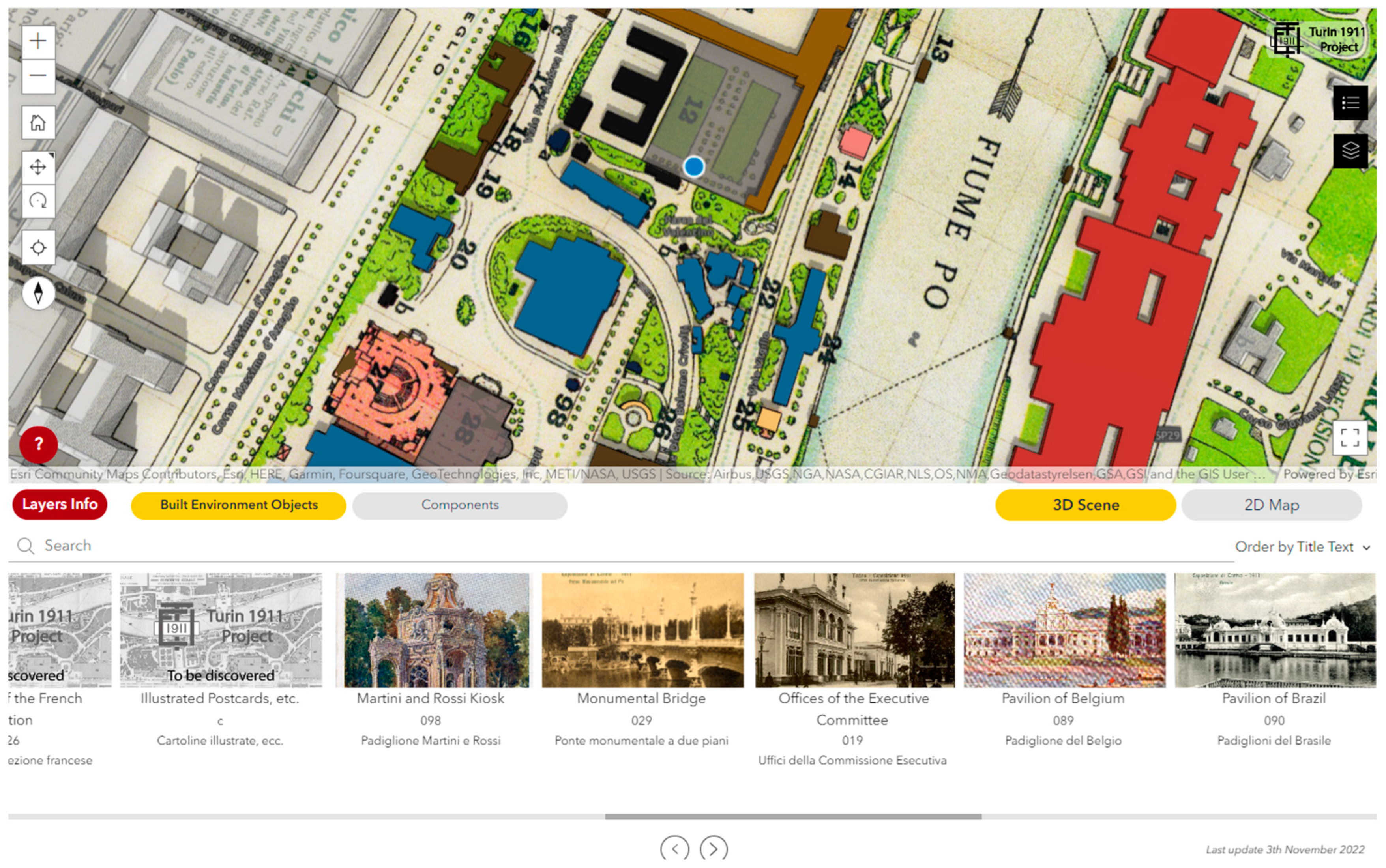Image resolution: width=1386 pixels, height=868 pixels.
Task: Reset the map to home view
Action: (38, 122)
